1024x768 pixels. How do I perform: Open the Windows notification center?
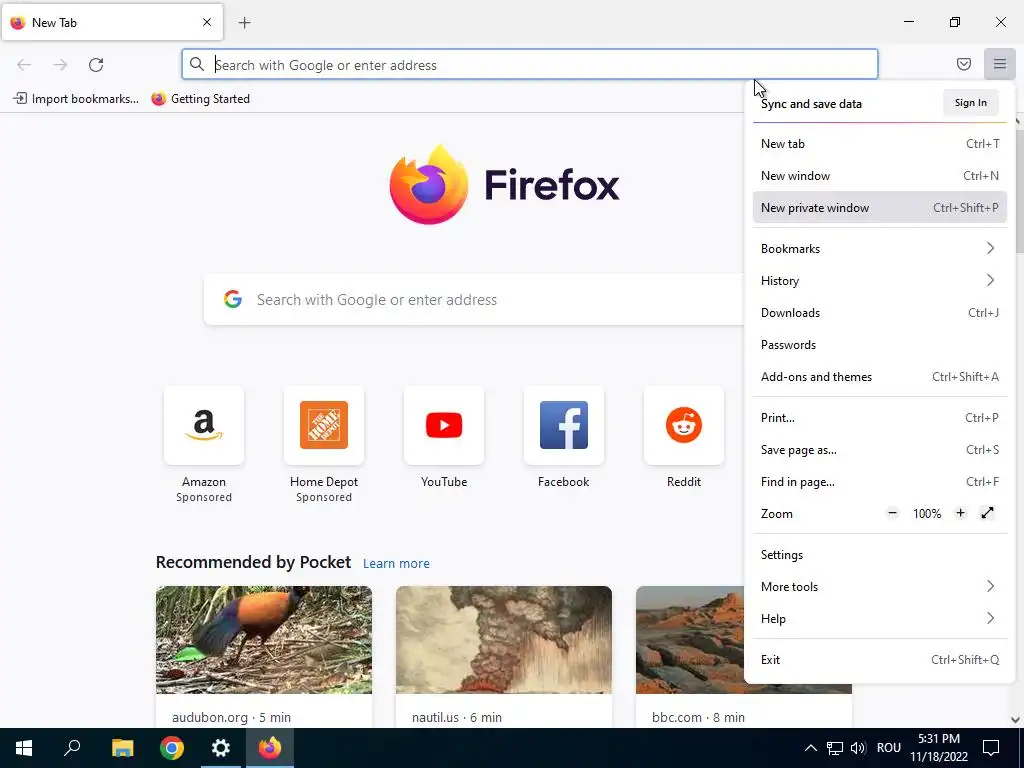click(x=991, y=748)
